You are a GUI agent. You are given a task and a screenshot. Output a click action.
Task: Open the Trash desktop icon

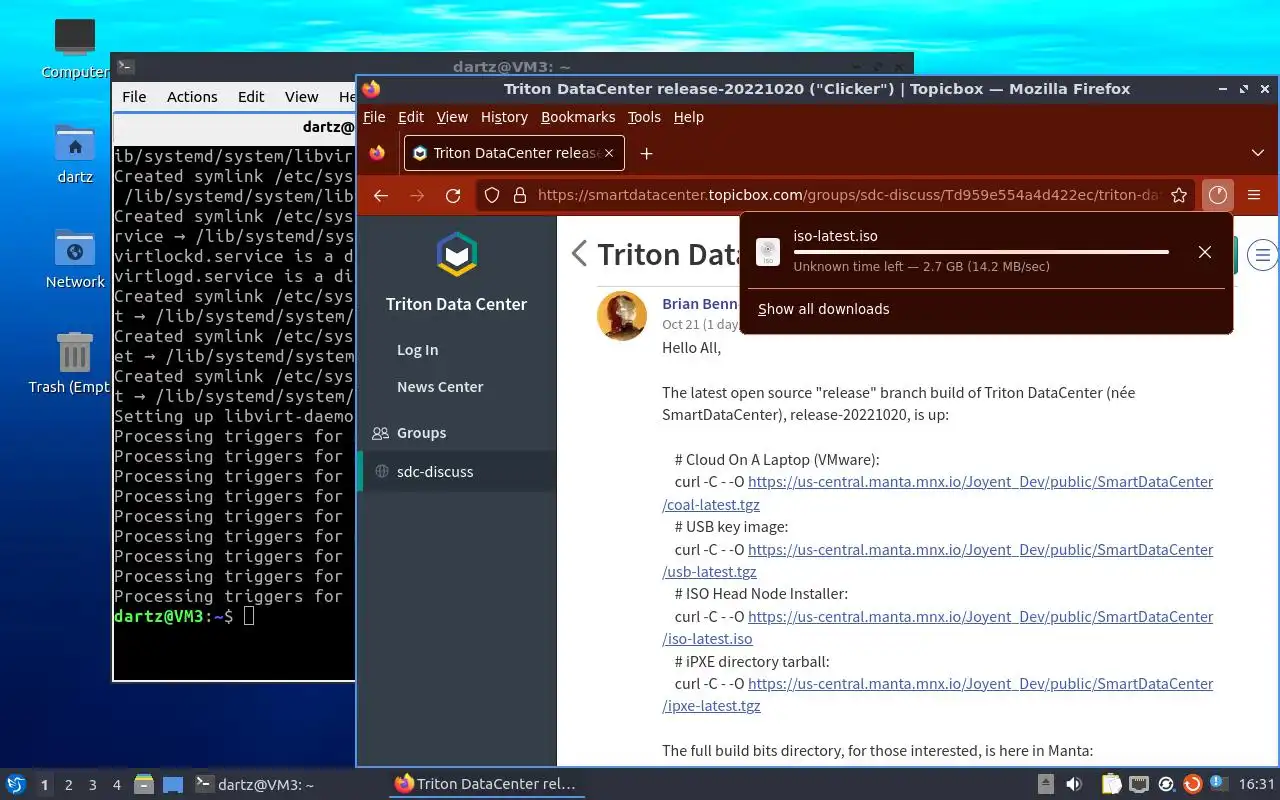[74, 364]
